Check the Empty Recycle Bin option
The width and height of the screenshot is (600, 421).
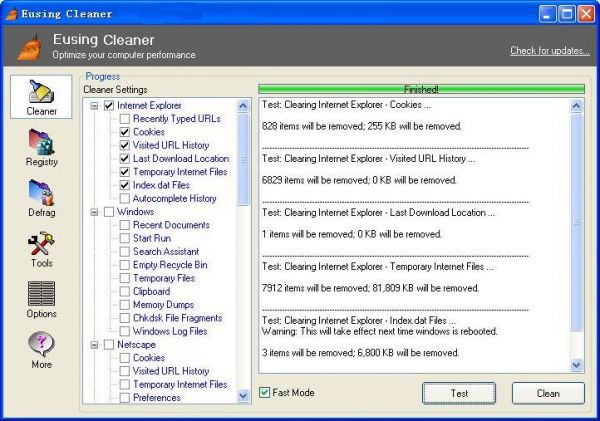coord(124,265)
